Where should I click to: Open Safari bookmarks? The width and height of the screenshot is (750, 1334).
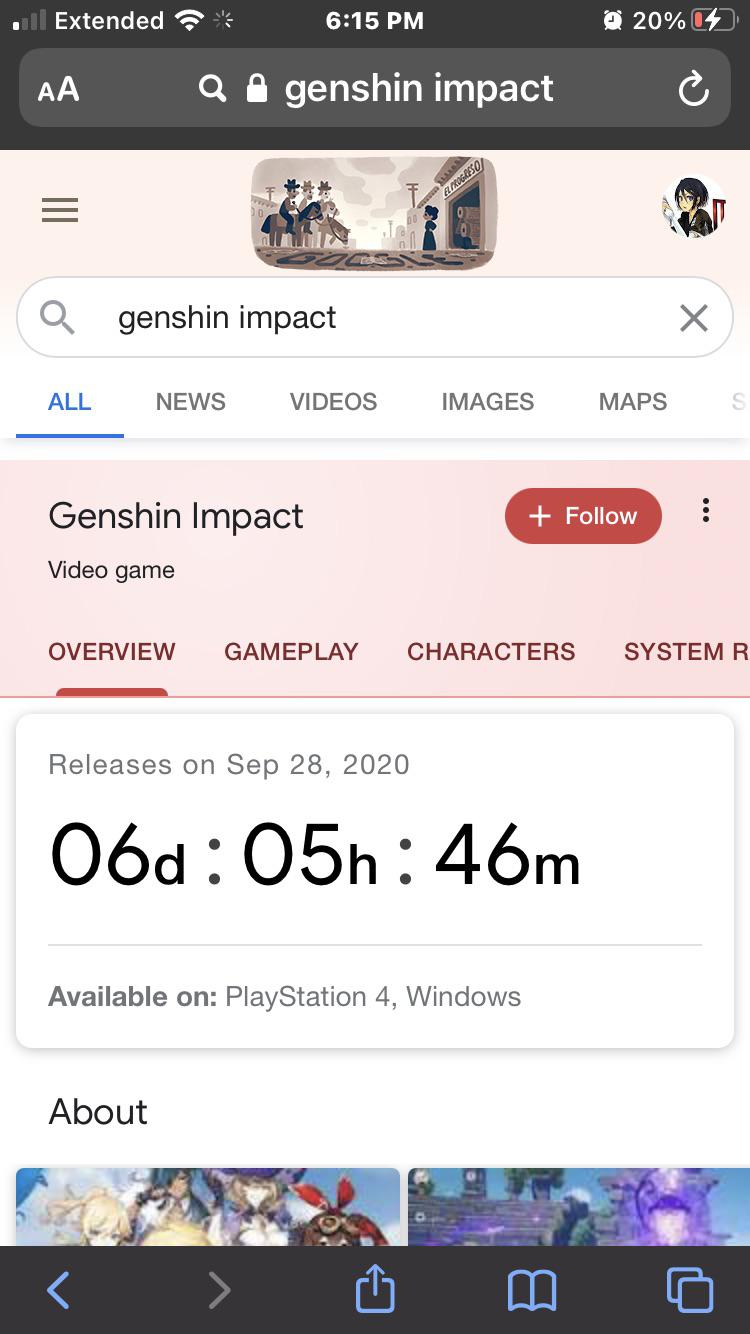click(x=531, y=1290)
